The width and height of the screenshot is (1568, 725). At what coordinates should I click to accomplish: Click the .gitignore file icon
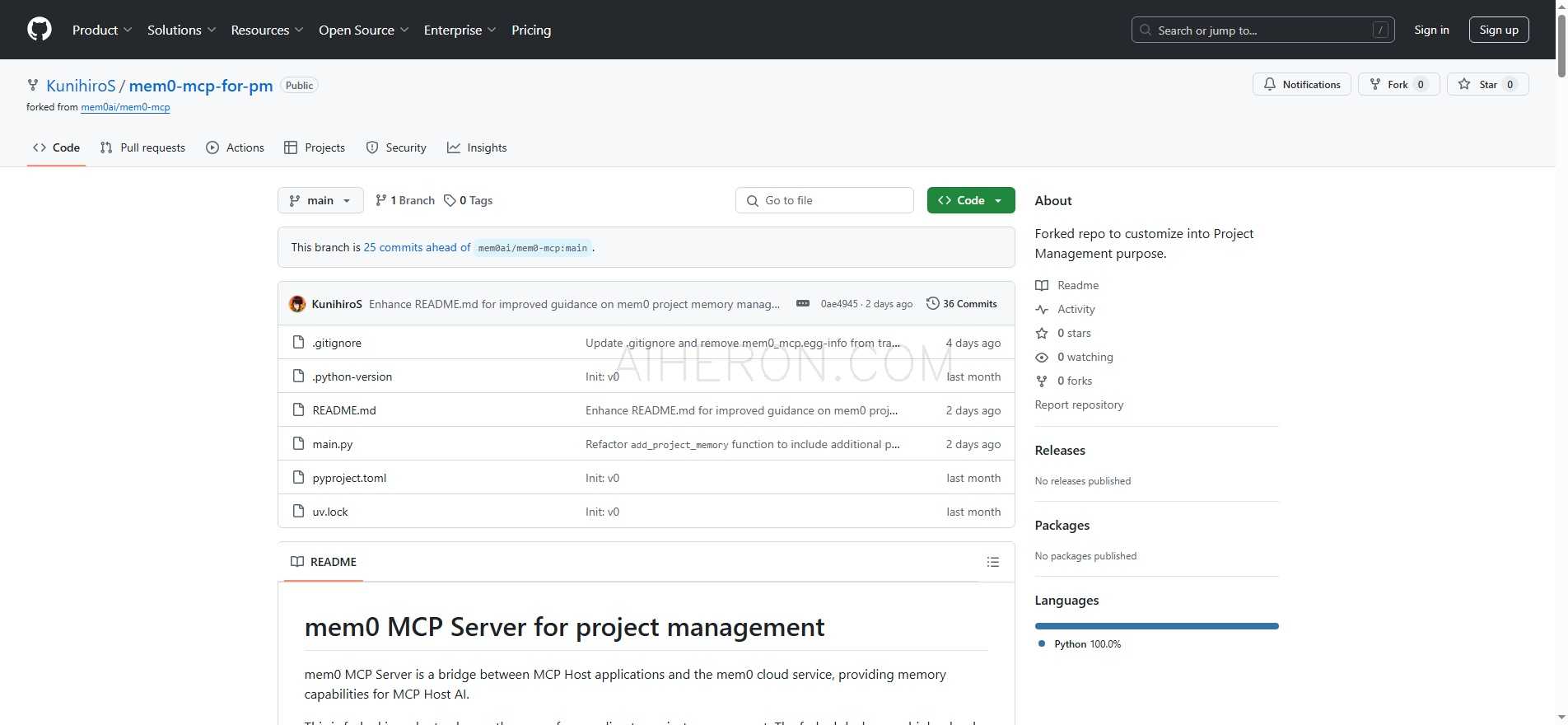point(299,343)
